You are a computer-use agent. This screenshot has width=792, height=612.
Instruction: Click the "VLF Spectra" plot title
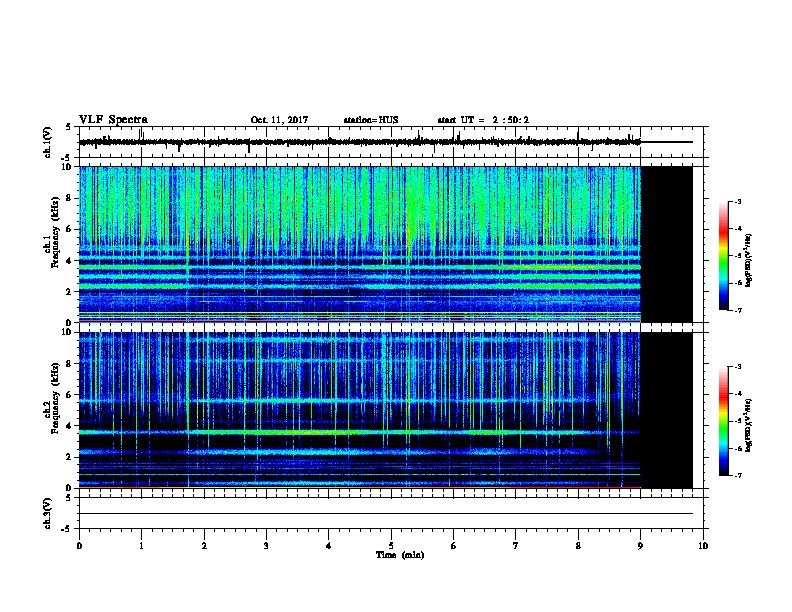tap(113, 119)
